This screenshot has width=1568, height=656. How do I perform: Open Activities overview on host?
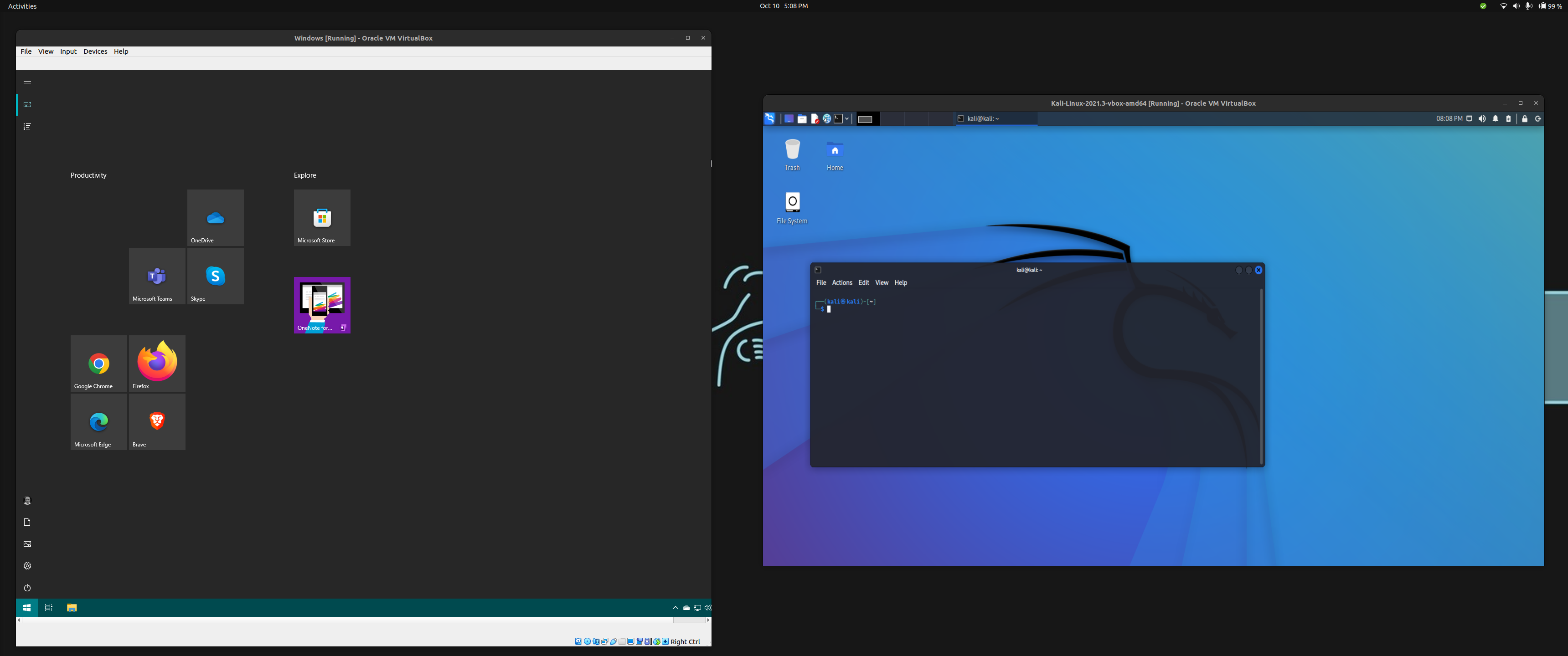point(22,6)
